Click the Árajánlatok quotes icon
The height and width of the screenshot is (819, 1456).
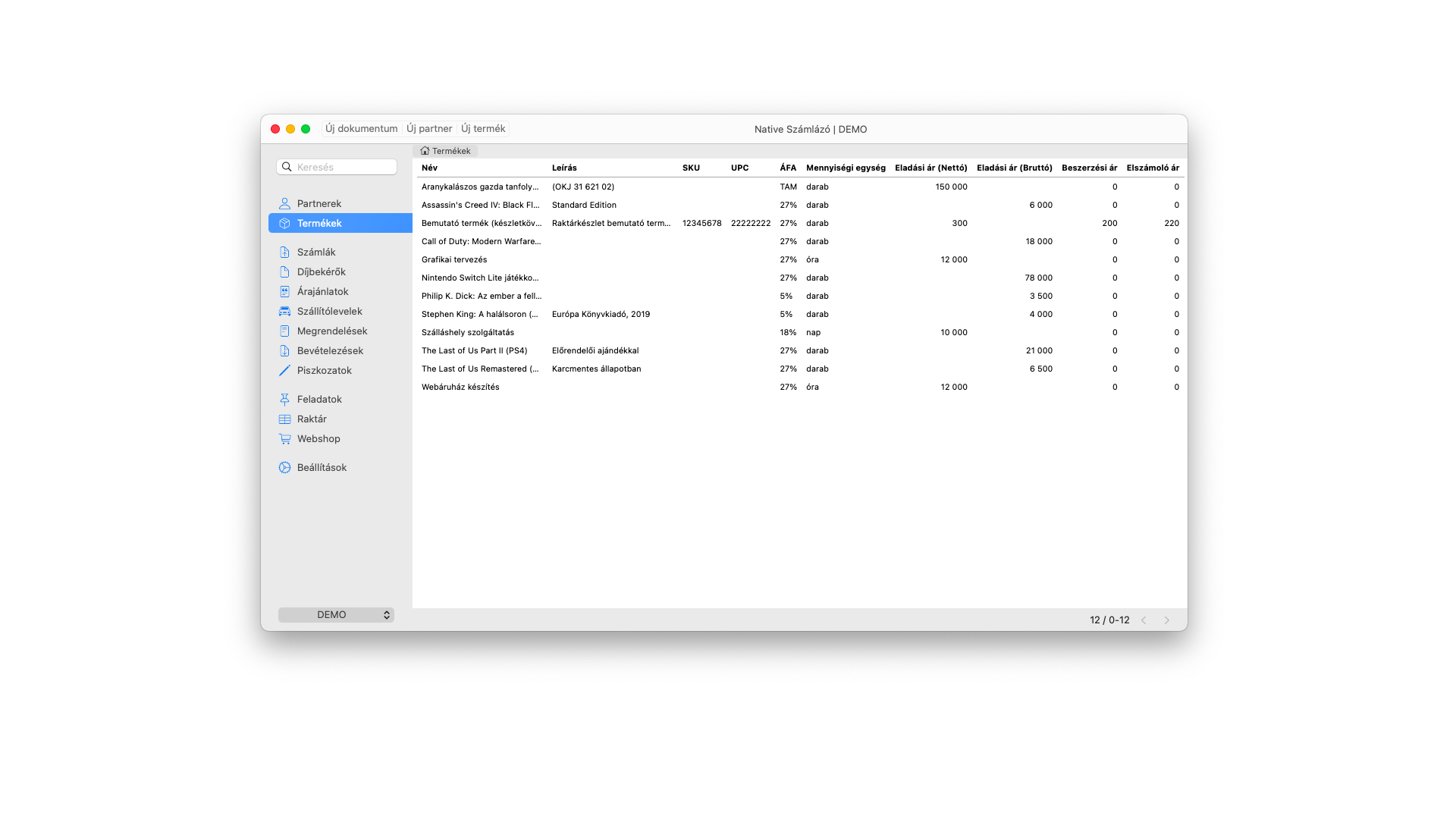284,291
